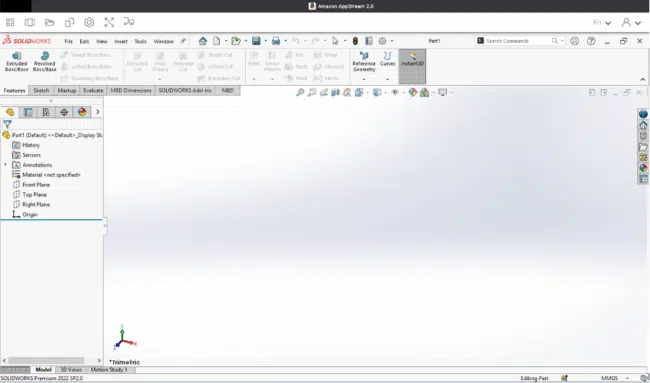Click the Dynamic Annotation Views icon
This screenshot has width=650, height=383.
(x=347, y=92)
